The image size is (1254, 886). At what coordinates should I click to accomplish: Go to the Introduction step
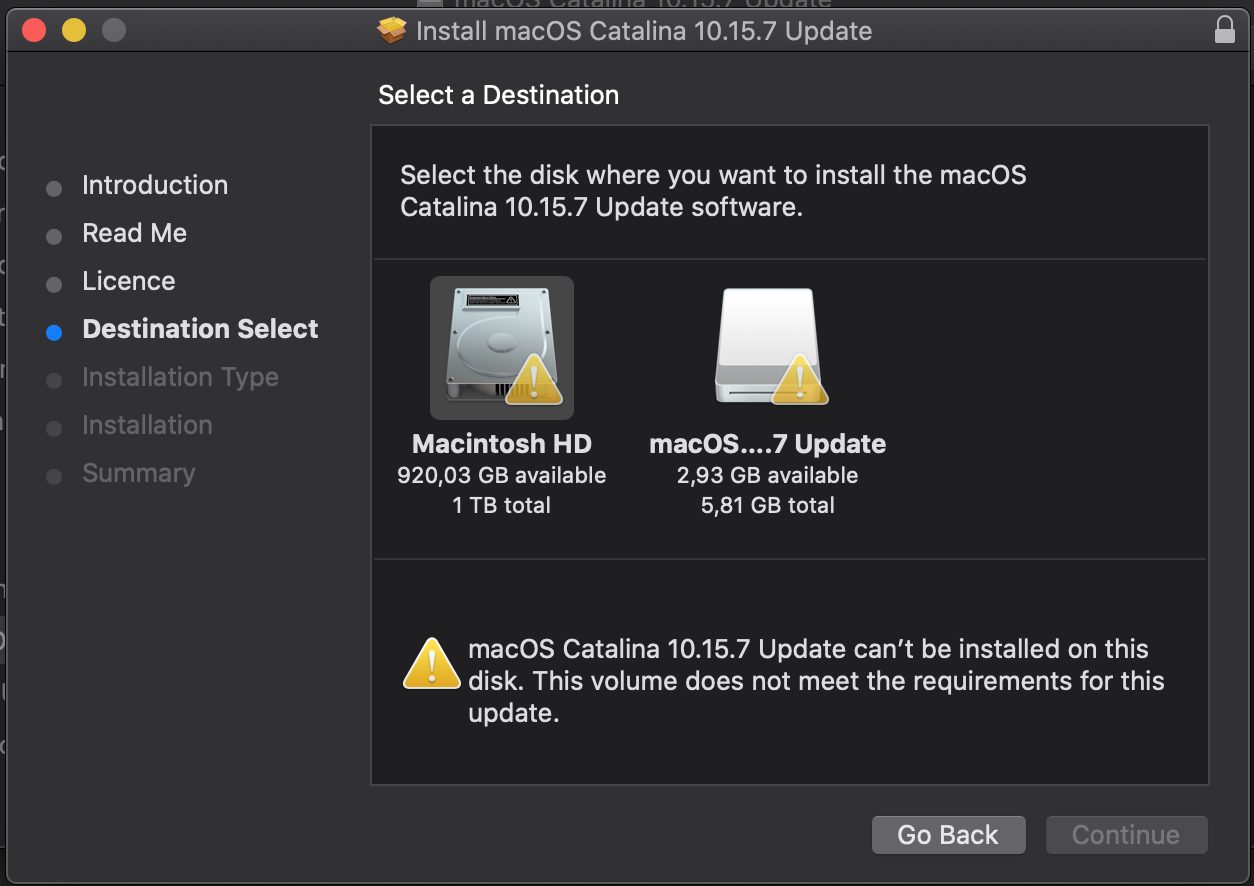tap(155, 185)
